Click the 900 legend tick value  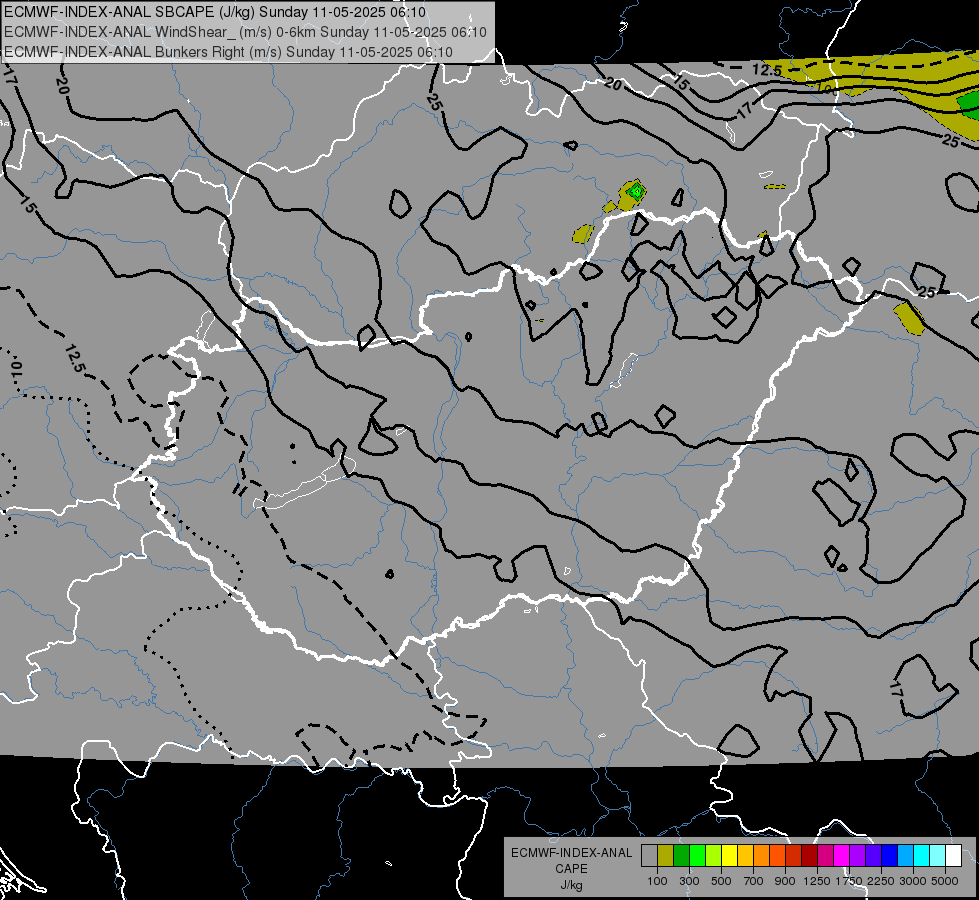click(x=785, y=881)
